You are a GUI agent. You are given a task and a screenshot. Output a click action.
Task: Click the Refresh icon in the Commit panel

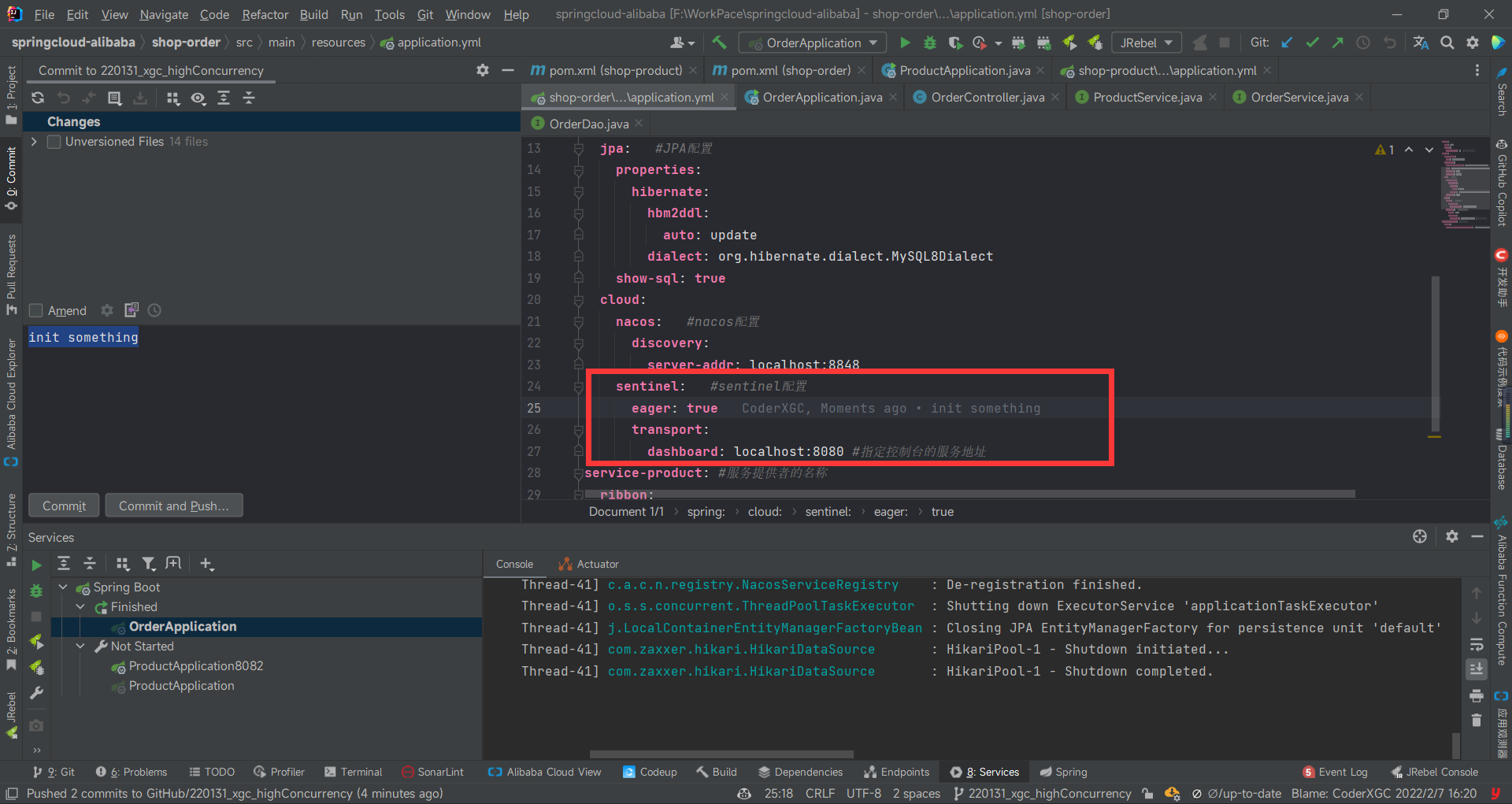38,98
